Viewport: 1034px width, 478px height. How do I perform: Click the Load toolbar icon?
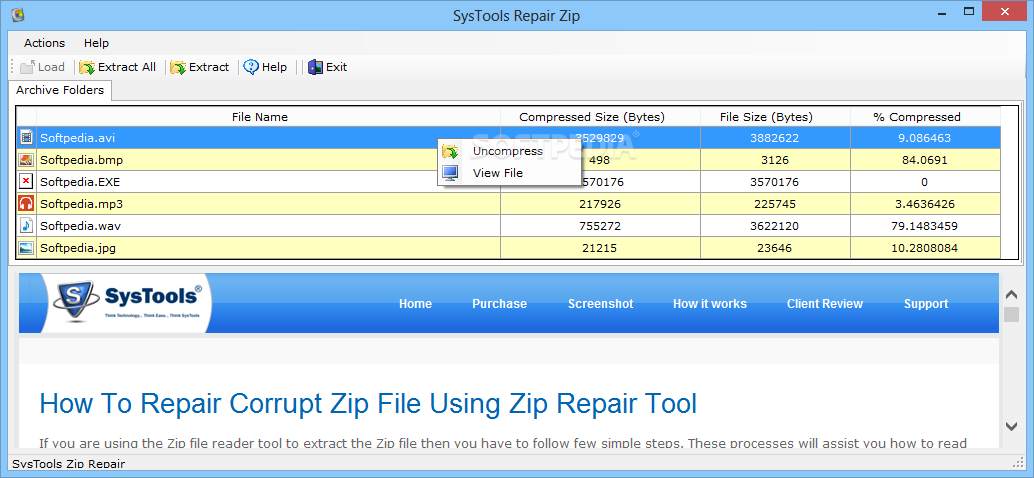(x=28, y=67)
